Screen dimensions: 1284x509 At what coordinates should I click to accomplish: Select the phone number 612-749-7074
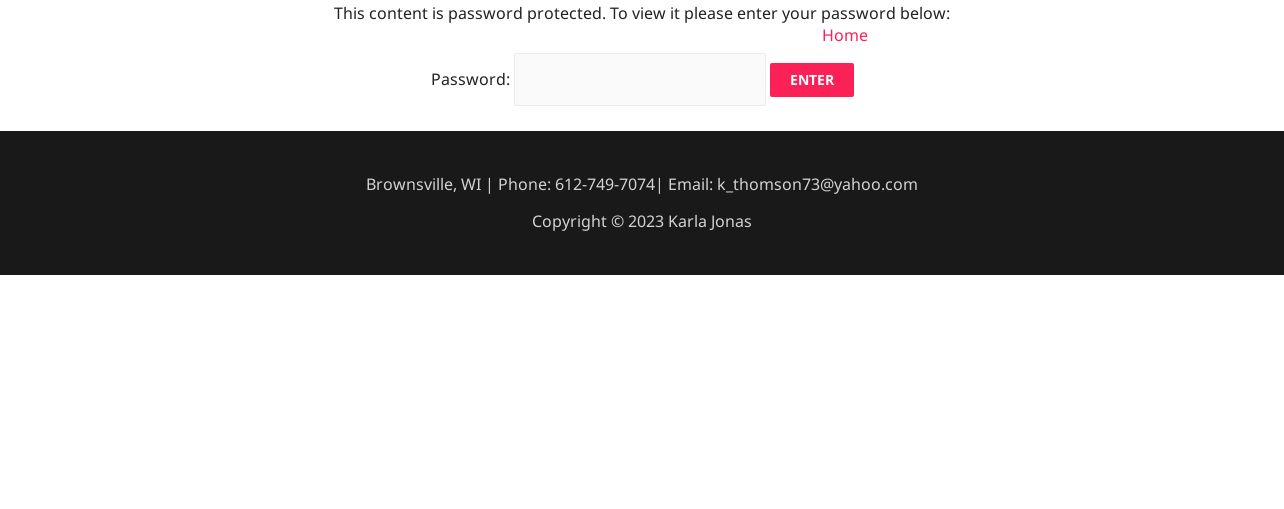[x=605, y=184]
